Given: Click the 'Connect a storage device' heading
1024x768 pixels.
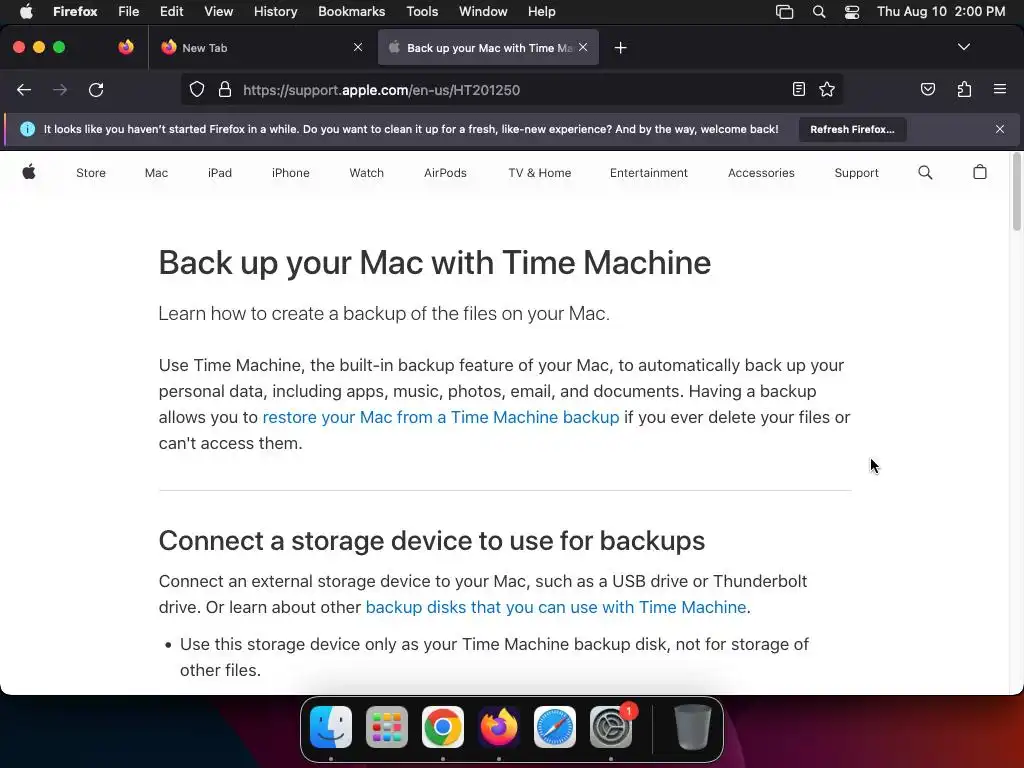Looking at the screenshot, I should click(x=432, y=541).
